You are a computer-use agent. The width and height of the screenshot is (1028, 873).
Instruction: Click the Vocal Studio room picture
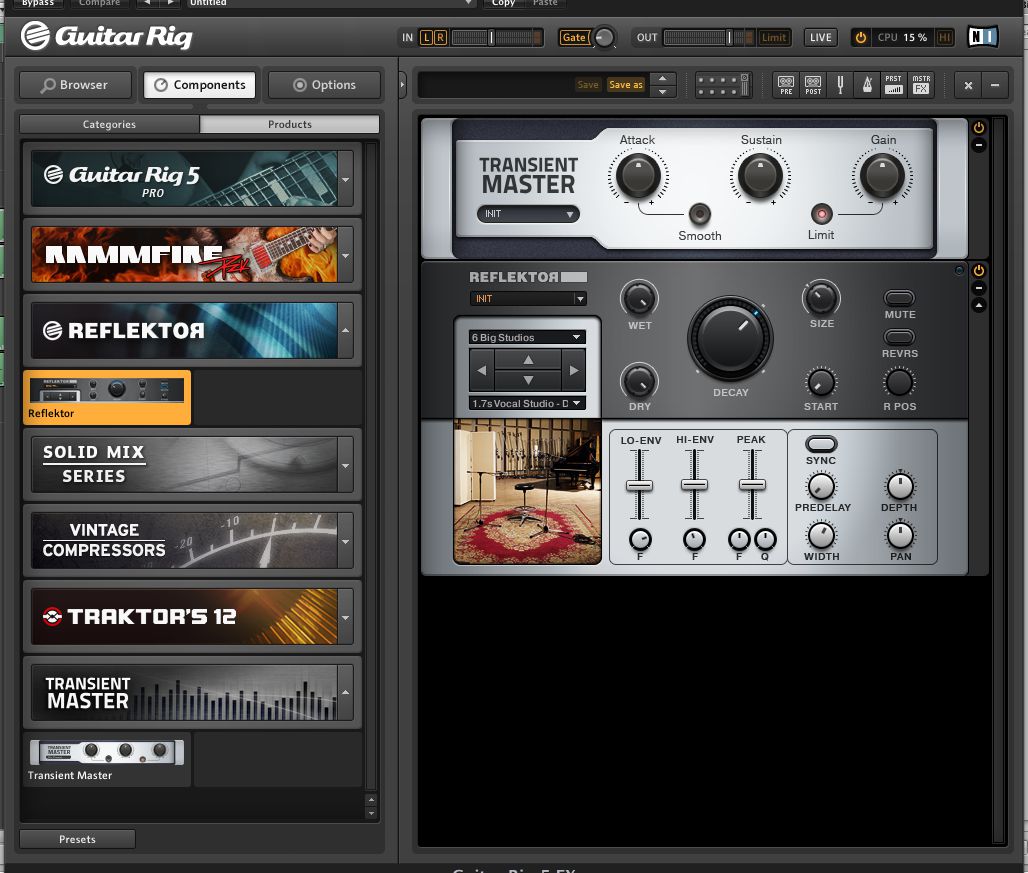coord(527,492)
